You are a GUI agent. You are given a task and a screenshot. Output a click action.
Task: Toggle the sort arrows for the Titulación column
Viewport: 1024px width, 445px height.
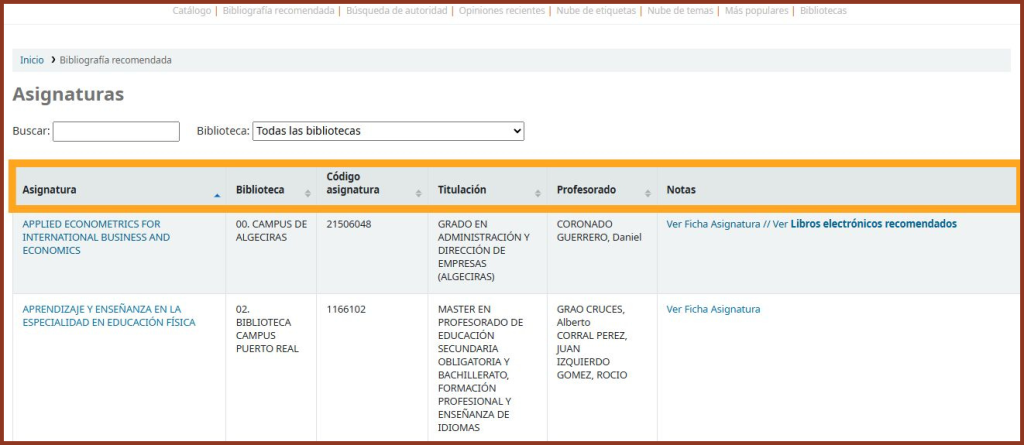point(538,192)
